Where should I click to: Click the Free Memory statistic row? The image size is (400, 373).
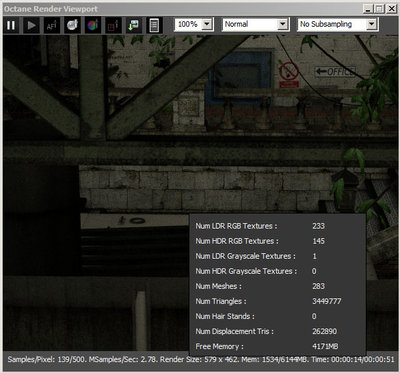(277, 346)
